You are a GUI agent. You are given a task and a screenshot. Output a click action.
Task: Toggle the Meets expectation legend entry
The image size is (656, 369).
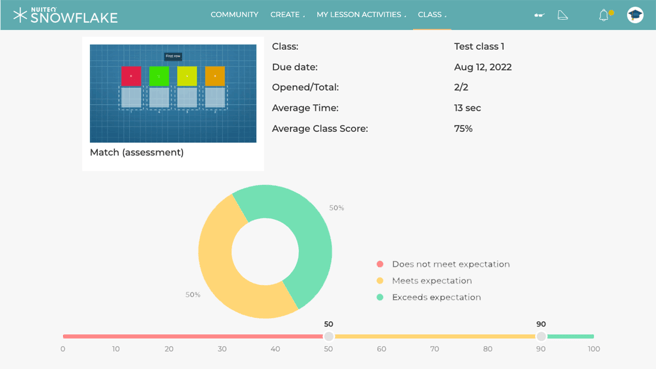[x=424, y=281]
